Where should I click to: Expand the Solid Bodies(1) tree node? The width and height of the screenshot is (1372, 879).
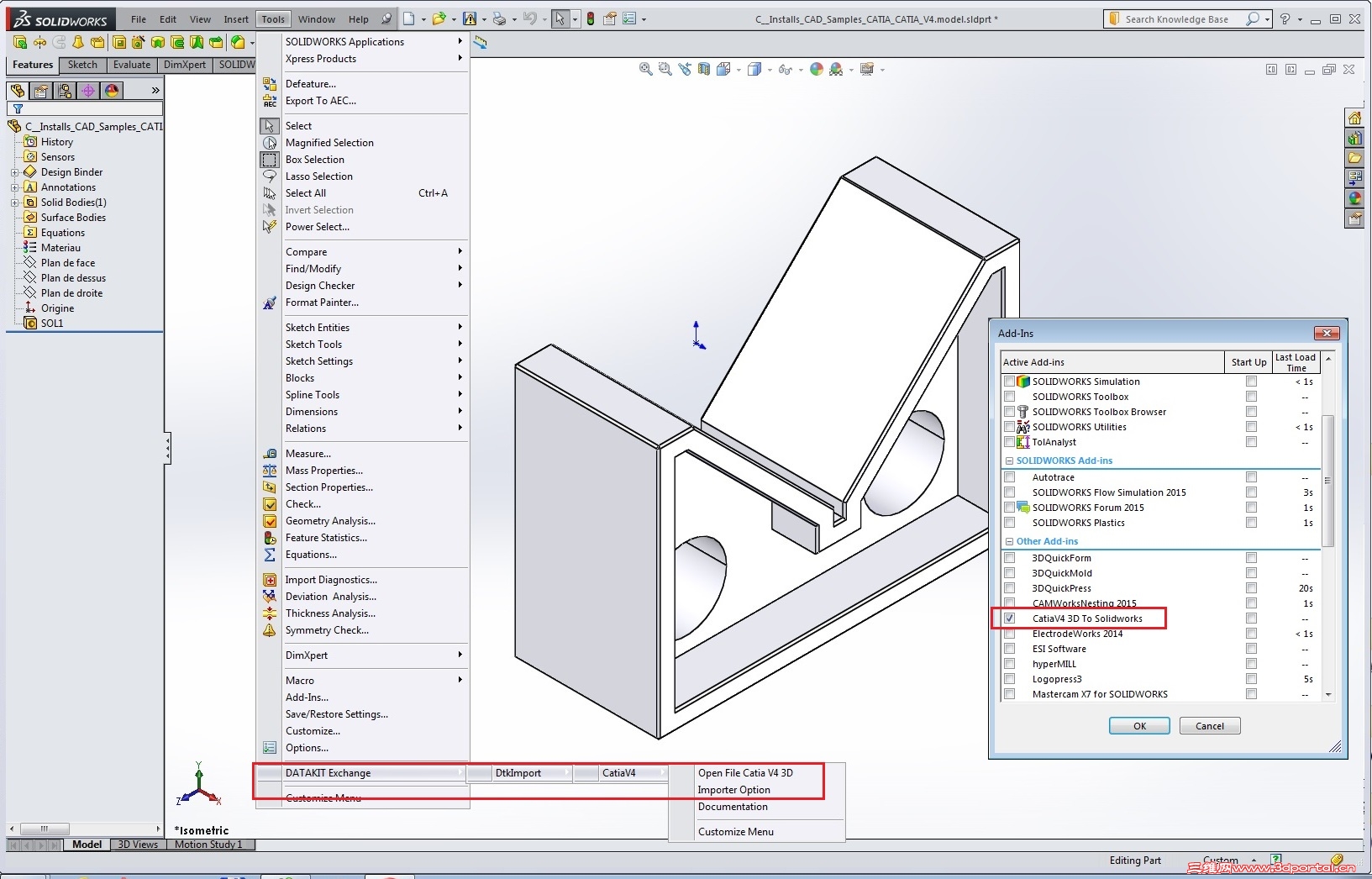14,203
